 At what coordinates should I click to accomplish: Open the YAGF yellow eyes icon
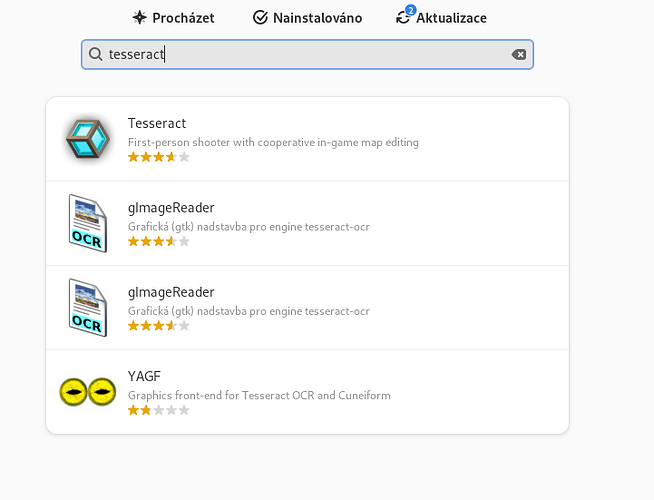[88, 392]
